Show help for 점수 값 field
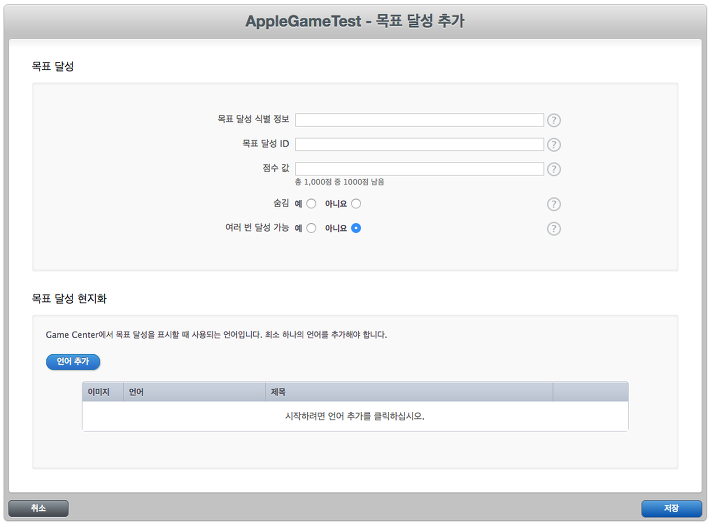Screen dimensions: 710x526 (x=553, y=169)
